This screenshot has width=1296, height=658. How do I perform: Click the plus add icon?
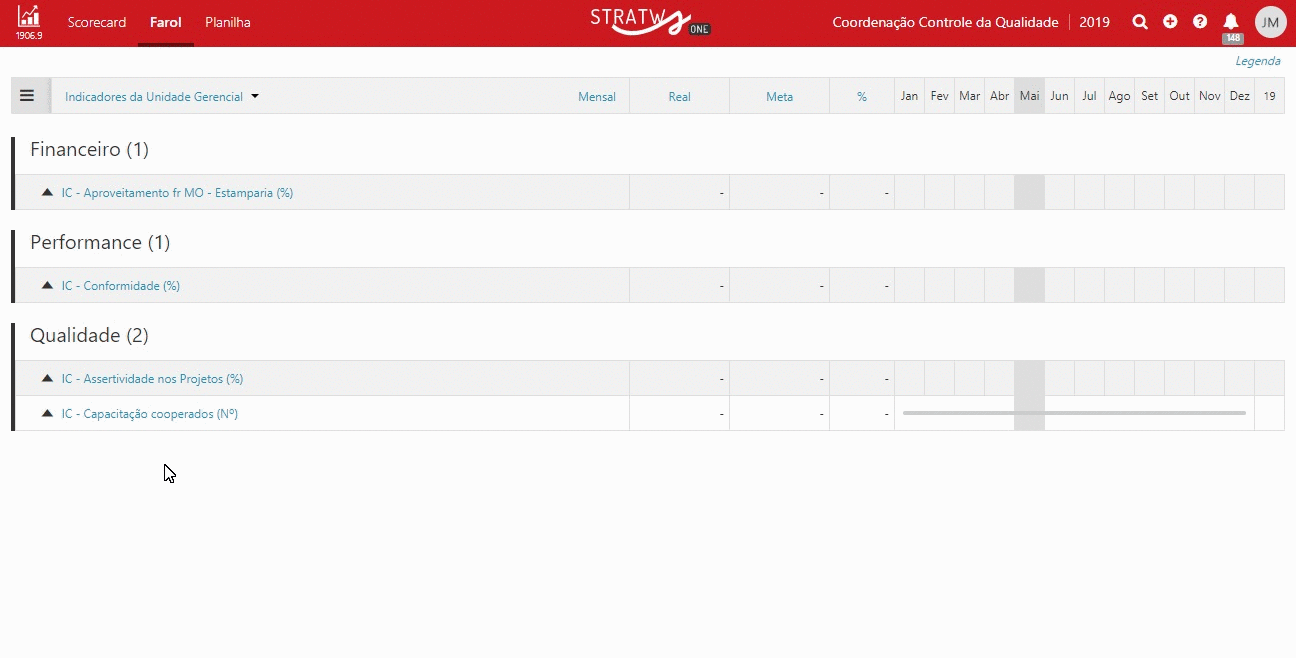click(1170, 22)
